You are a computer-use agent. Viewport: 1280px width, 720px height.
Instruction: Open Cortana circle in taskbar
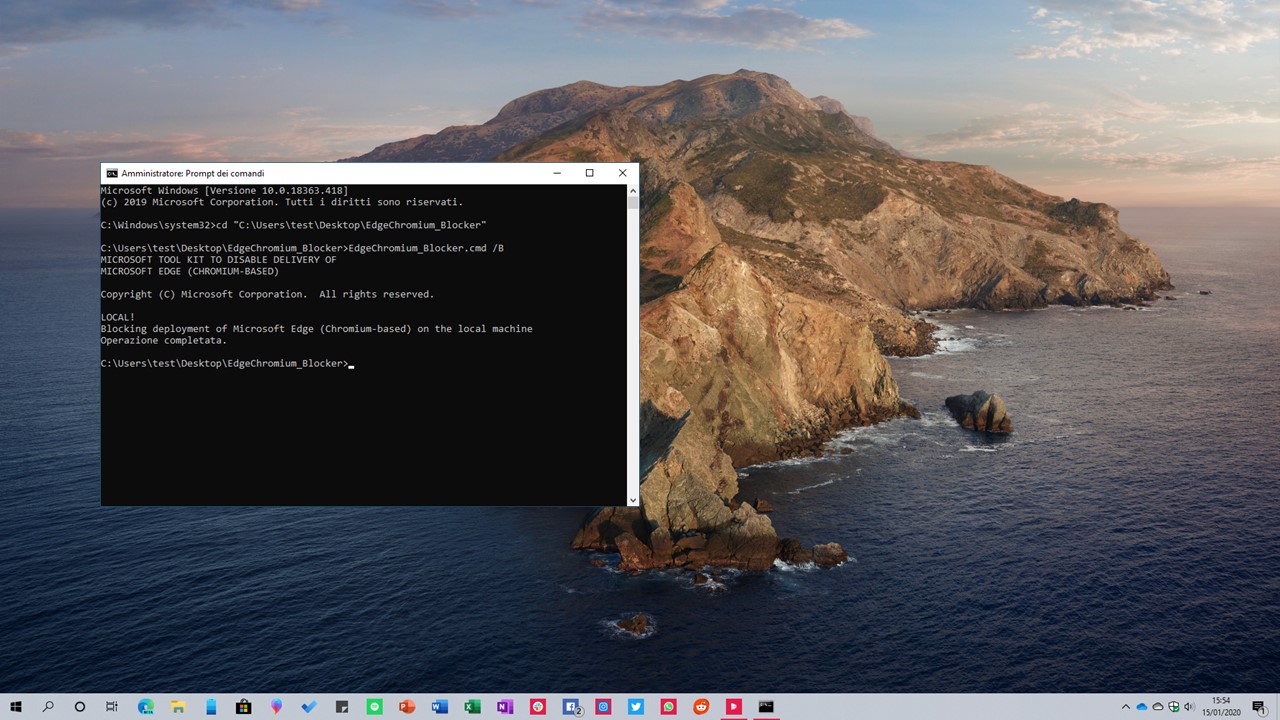(x=80, y=706)
